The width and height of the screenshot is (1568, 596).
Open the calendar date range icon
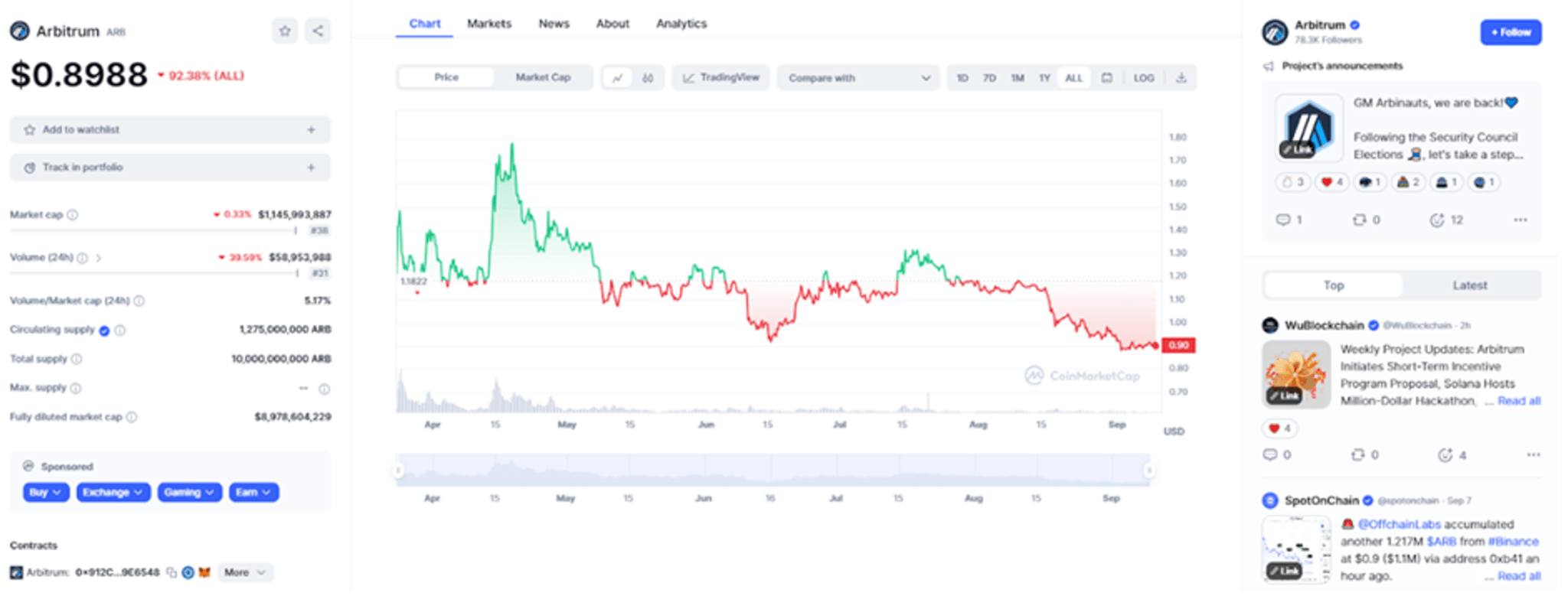[1106, 78]
